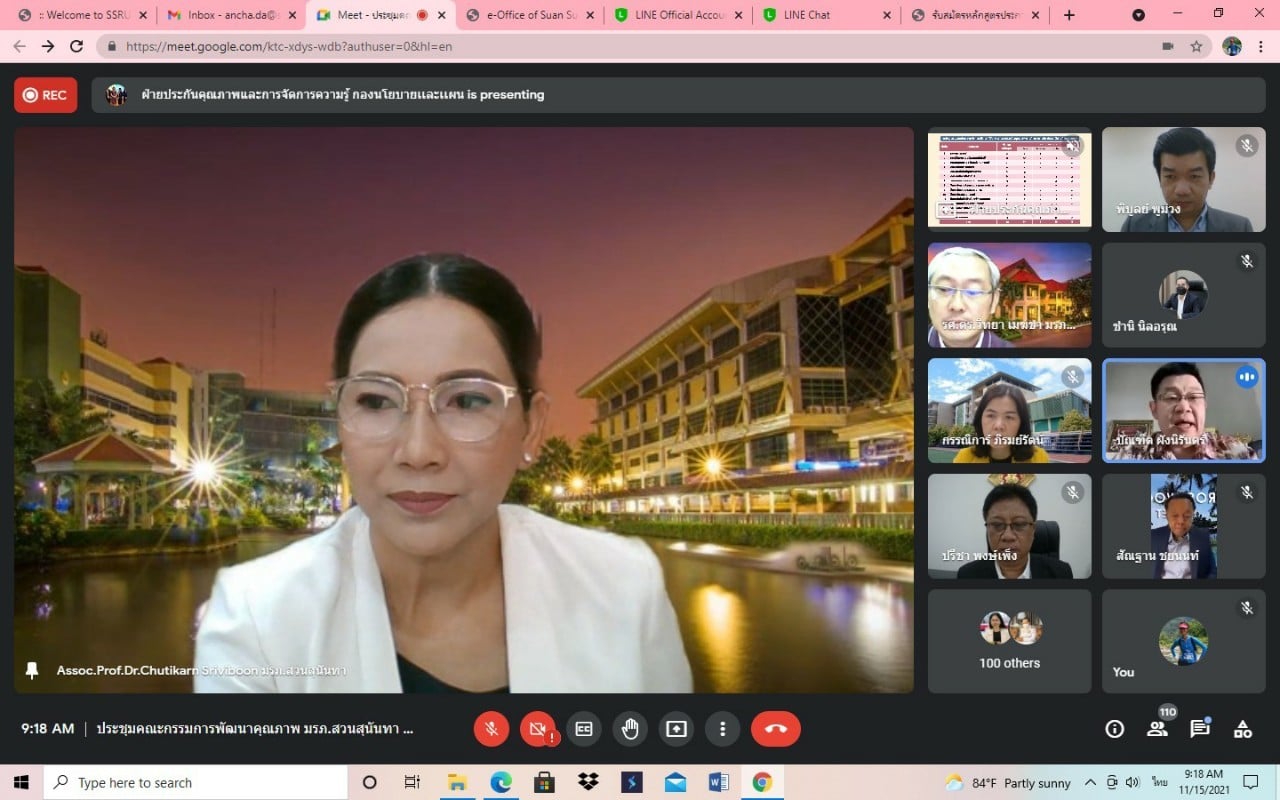Show participants list with 110 badge
This screenshot has width=1280, height=800.
click(x=1157, y=729)
